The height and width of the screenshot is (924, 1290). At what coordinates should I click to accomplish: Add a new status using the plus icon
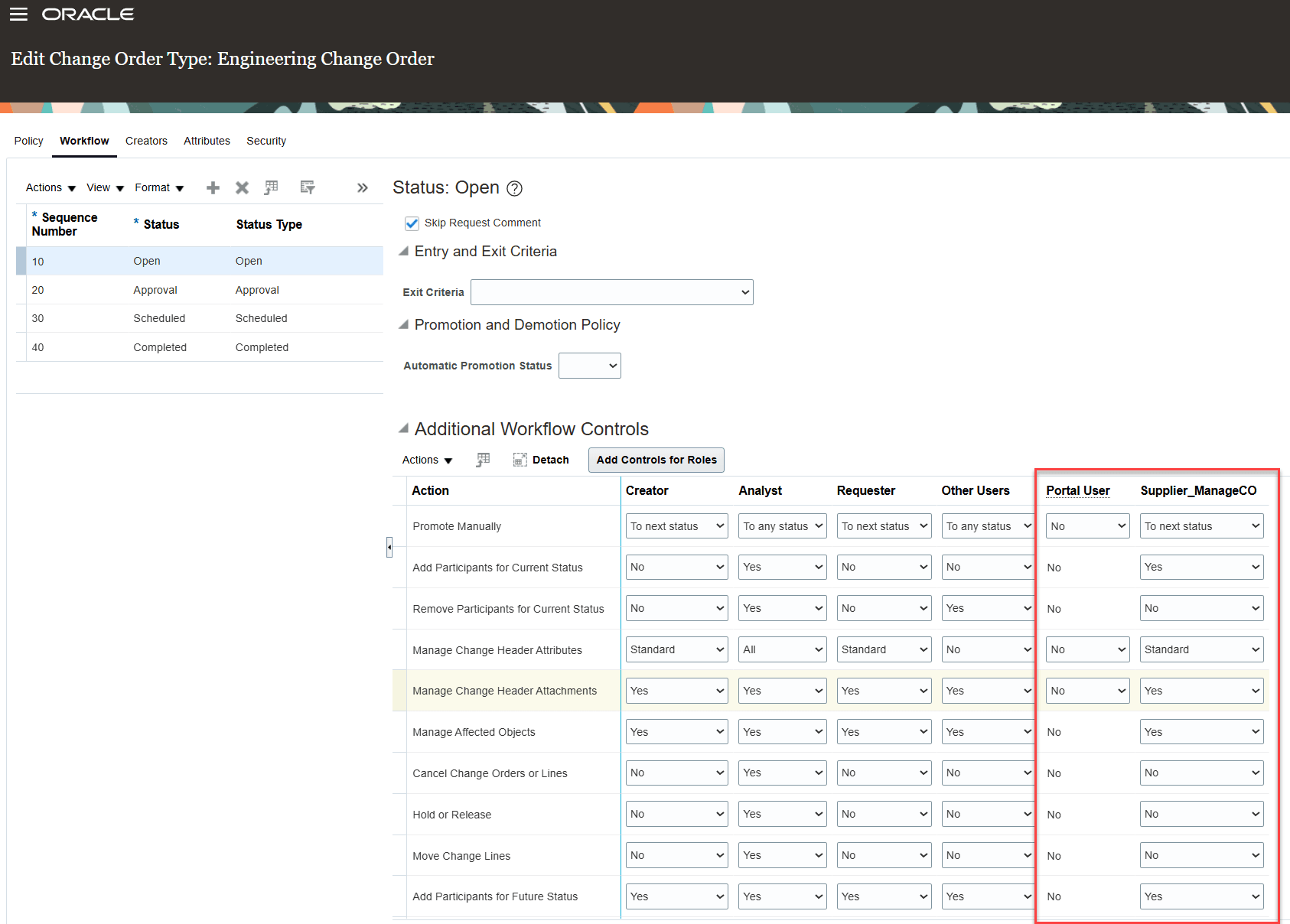pyautogui.click(x=213, y=187)
